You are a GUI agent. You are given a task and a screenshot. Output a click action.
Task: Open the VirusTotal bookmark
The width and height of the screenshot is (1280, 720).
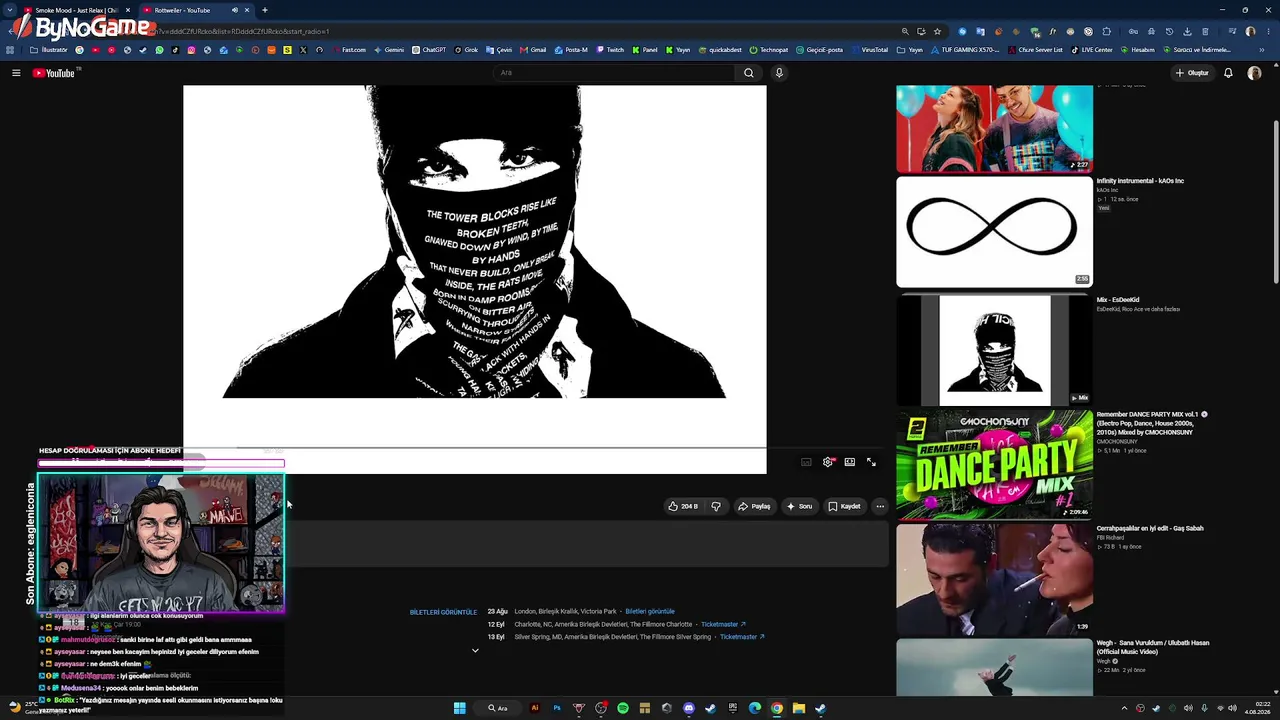(x=869, y=50)
